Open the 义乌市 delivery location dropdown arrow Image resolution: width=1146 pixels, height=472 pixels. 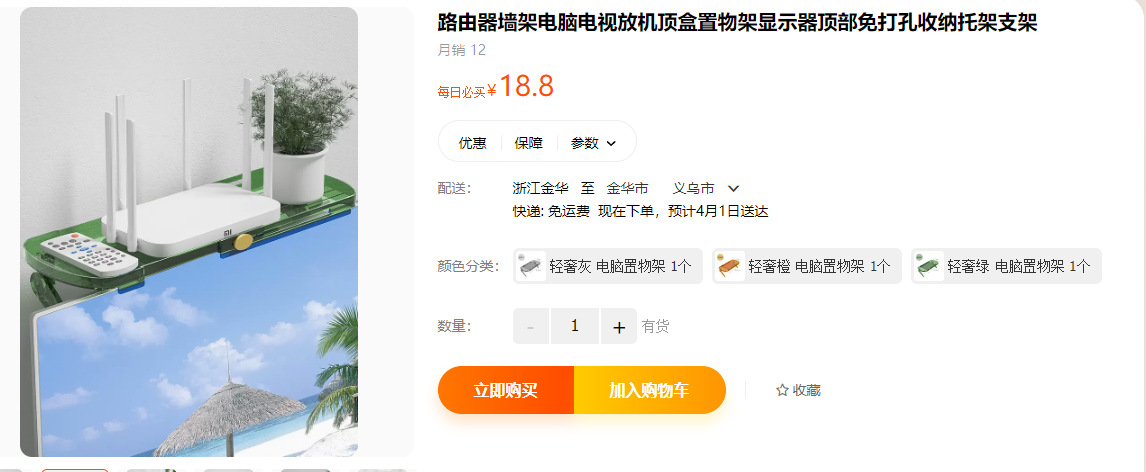click(734, 189)
